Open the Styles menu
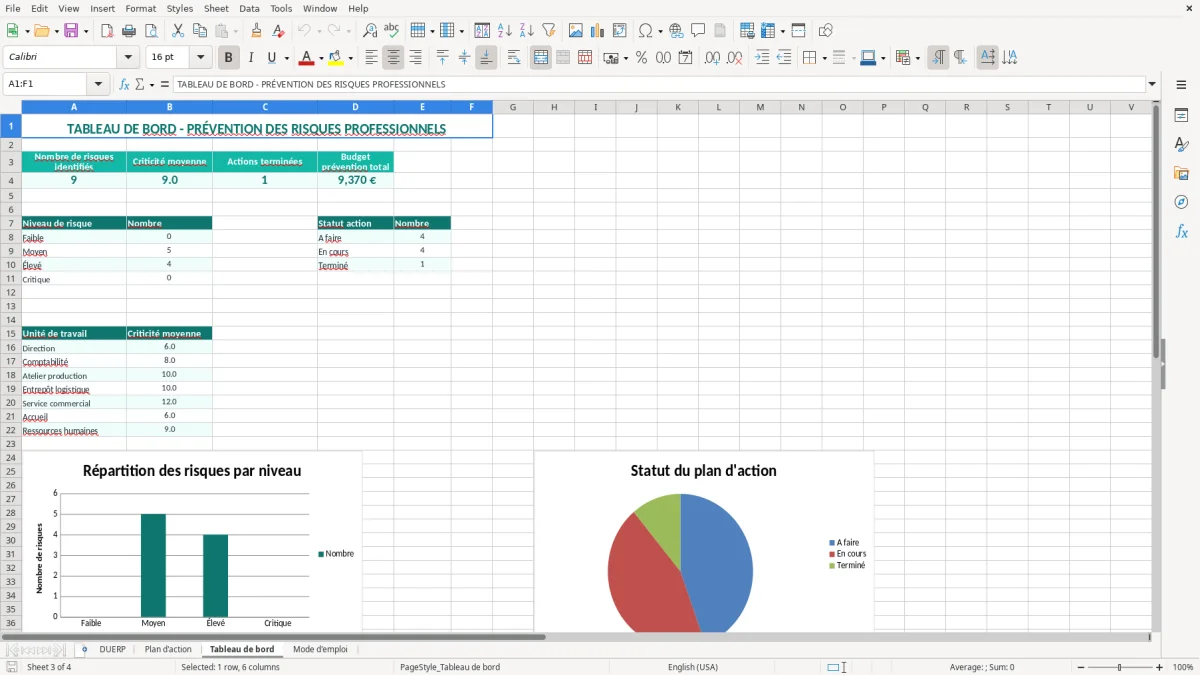This screenshot has width=1200, height=675. click(180, 8)
